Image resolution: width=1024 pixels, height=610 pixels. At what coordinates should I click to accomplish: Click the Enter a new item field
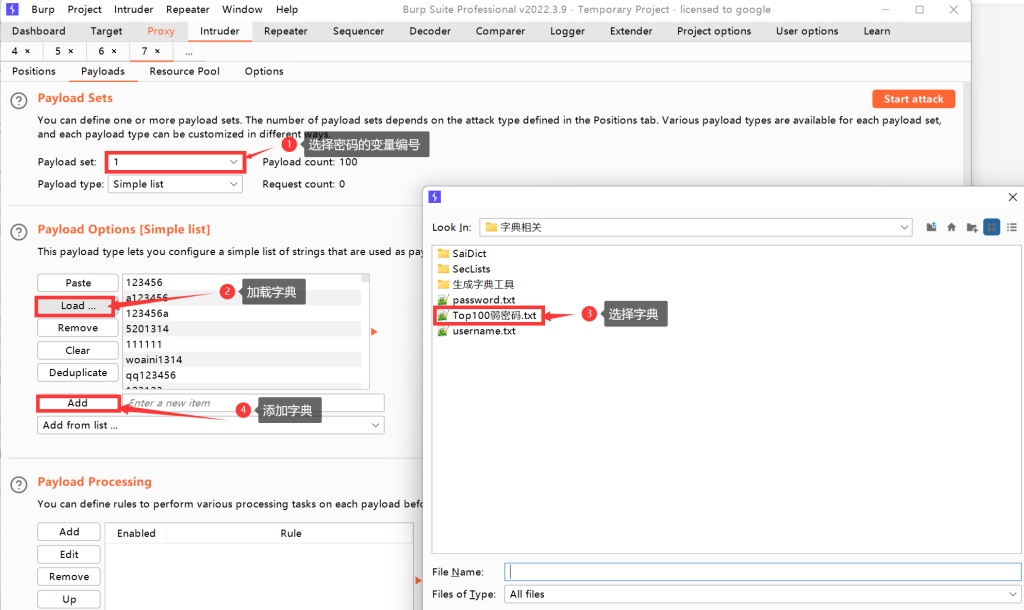coord(253,403)
